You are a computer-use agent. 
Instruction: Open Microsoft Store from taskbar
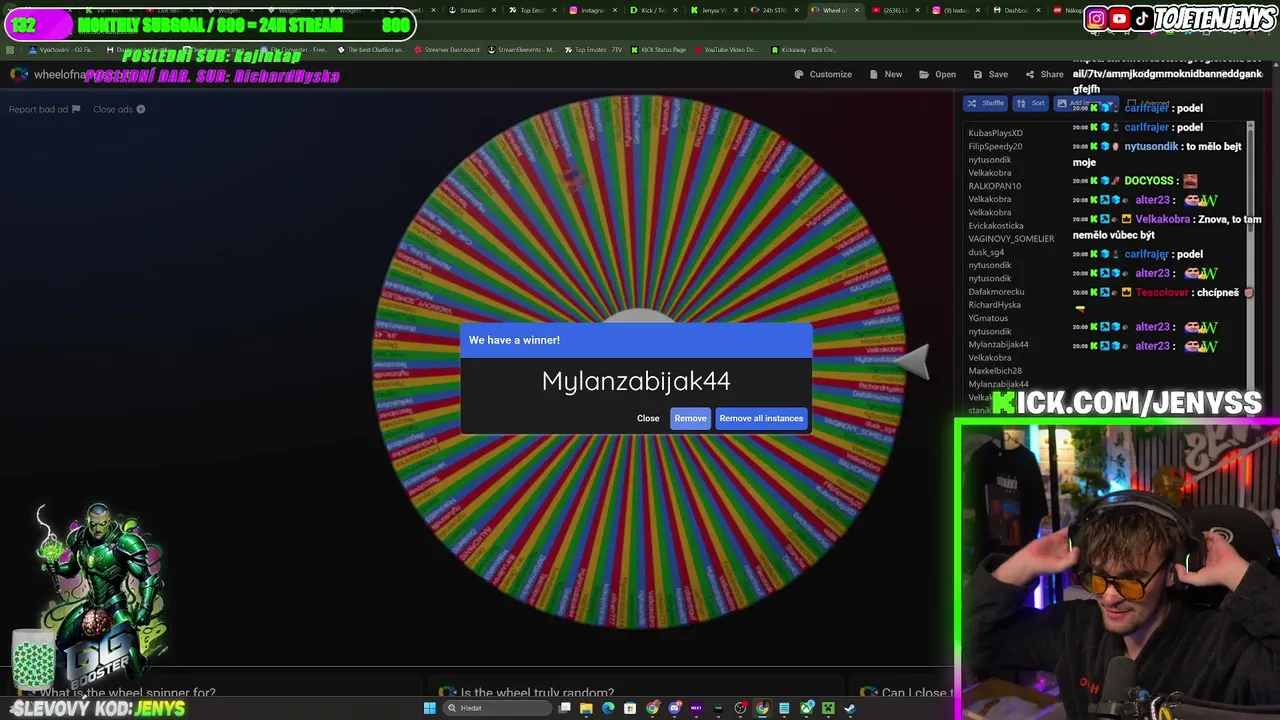tap(630, 708)
